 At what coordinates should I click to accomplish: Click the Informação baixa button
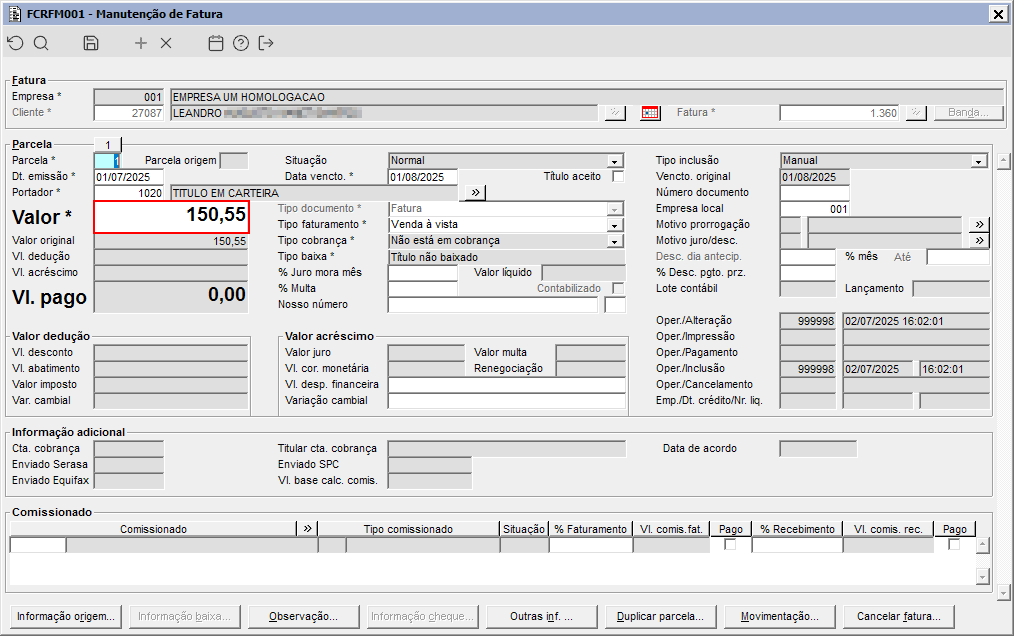point(184,617)
